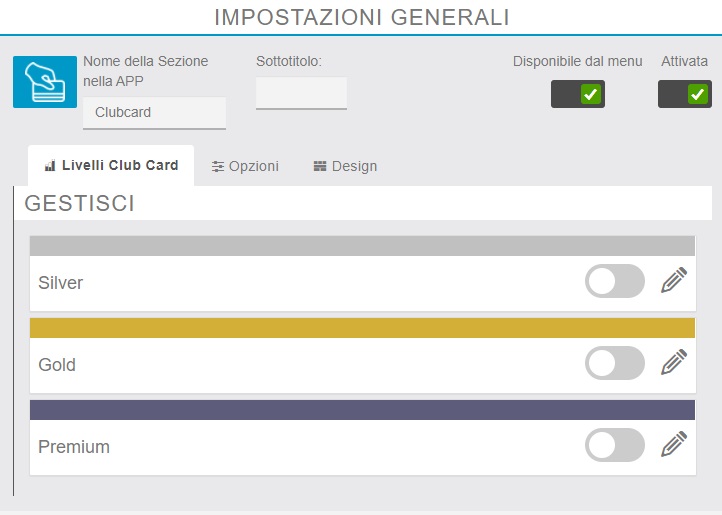Click the Clubcard section icon

[x=45, y=82]
